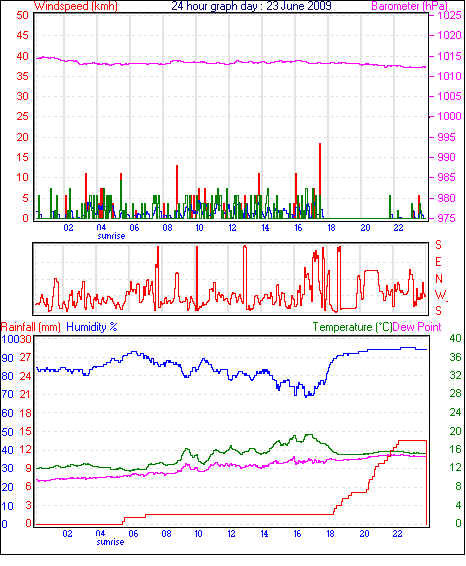Click the N label on wind direction scale
Viewport: 466px width, 566px height.
pos(439,279)
